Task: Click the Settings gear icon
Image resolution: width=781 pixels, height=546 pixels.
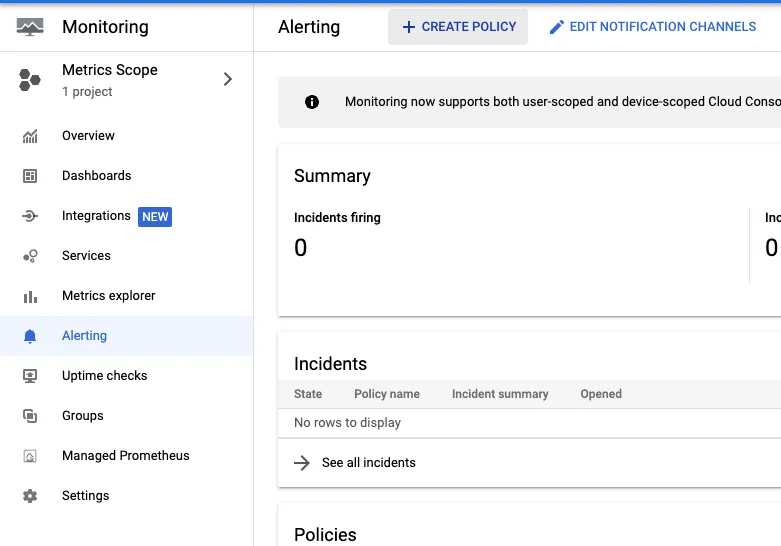Action: (x=30, y=496)
